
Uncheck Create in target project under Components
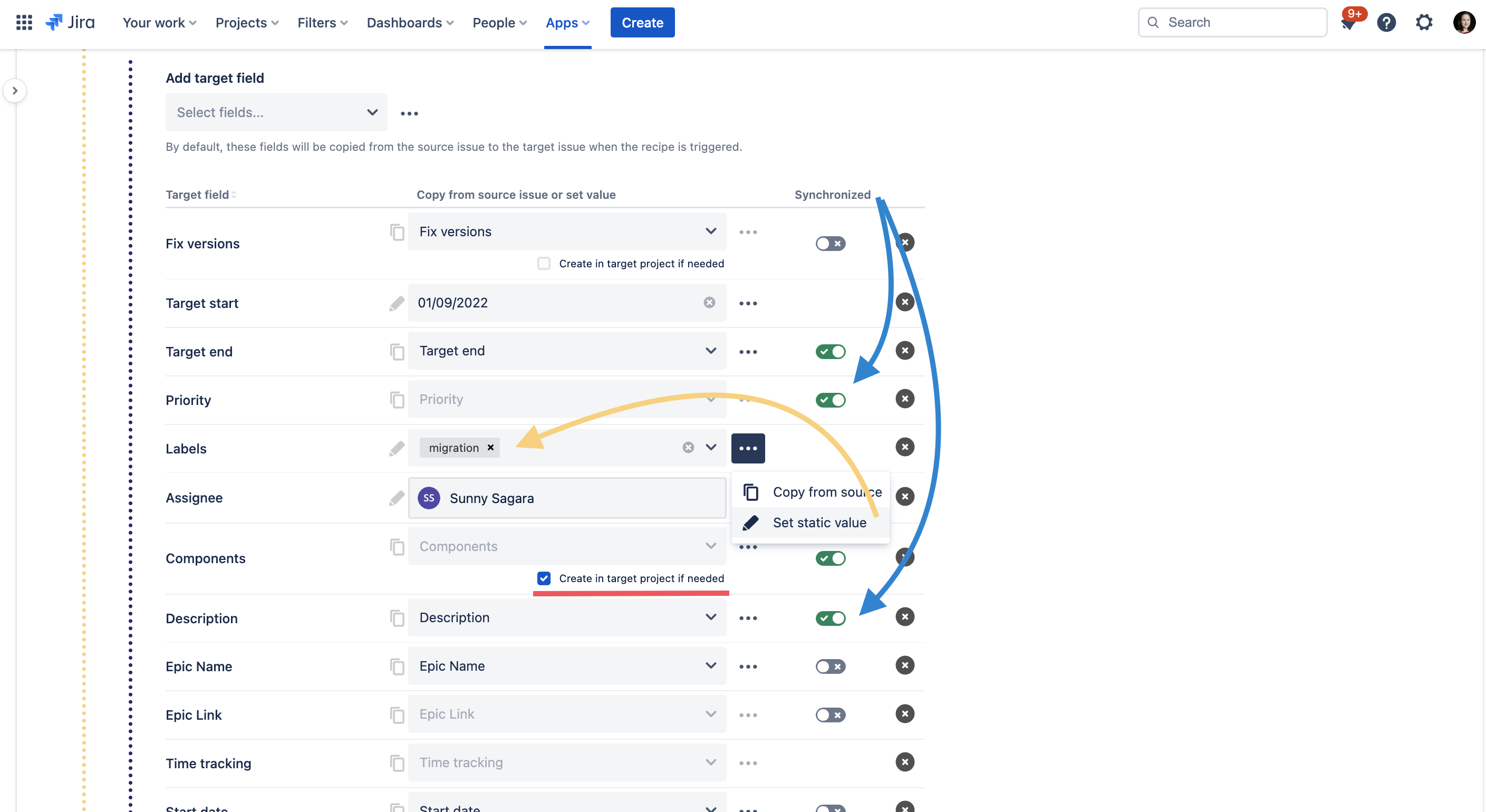[x=543, y=578]
